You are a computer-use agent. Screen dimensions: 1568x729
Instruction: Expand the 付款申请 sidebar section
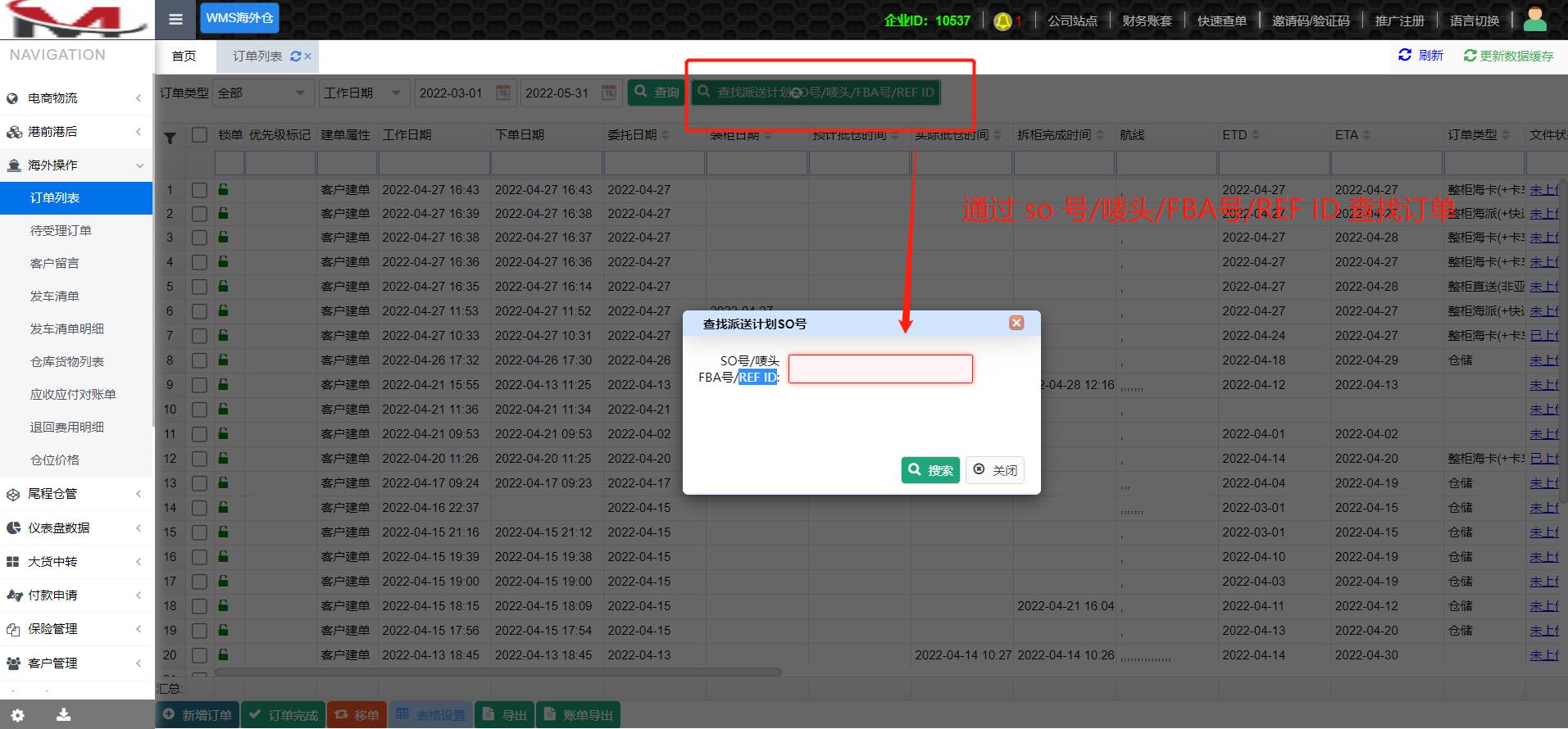tap(76, 595)
